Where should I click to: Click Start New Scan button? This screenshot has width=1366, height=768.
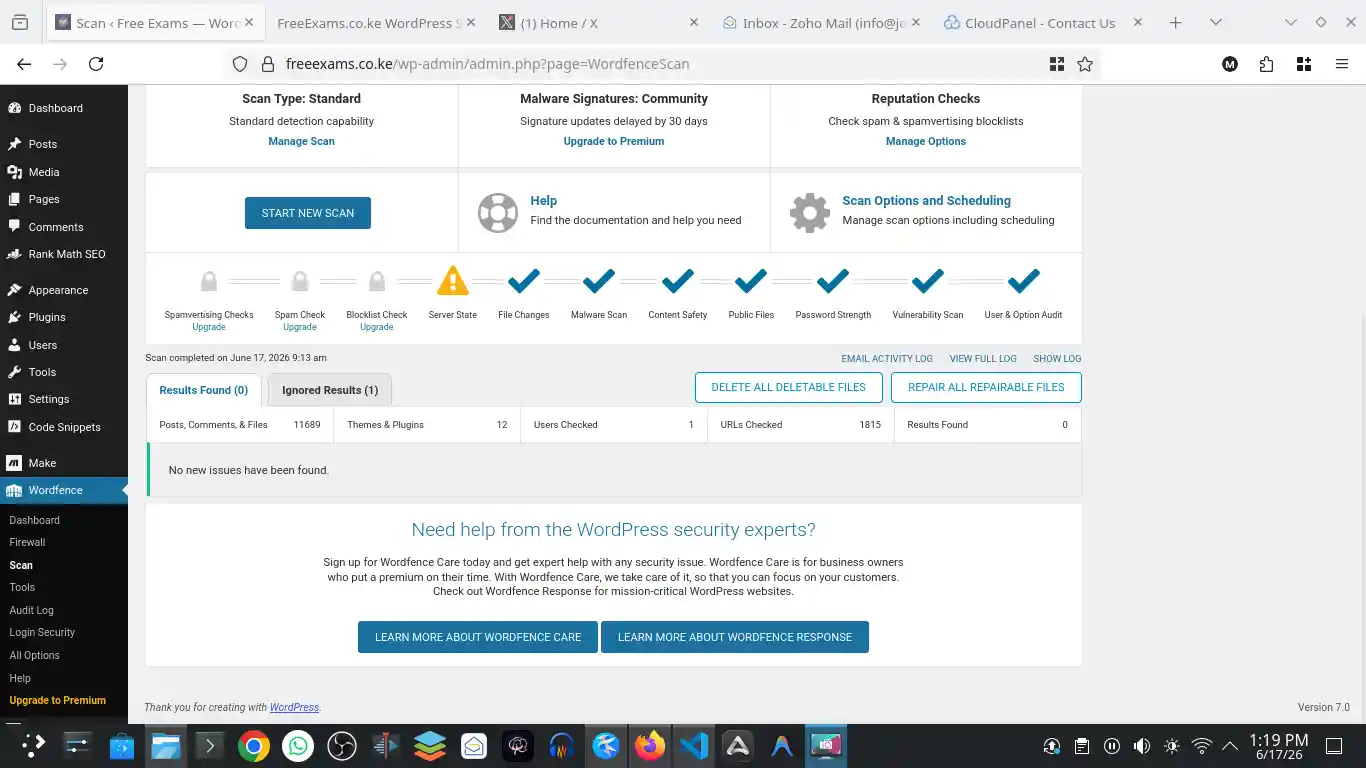[308, 213]
